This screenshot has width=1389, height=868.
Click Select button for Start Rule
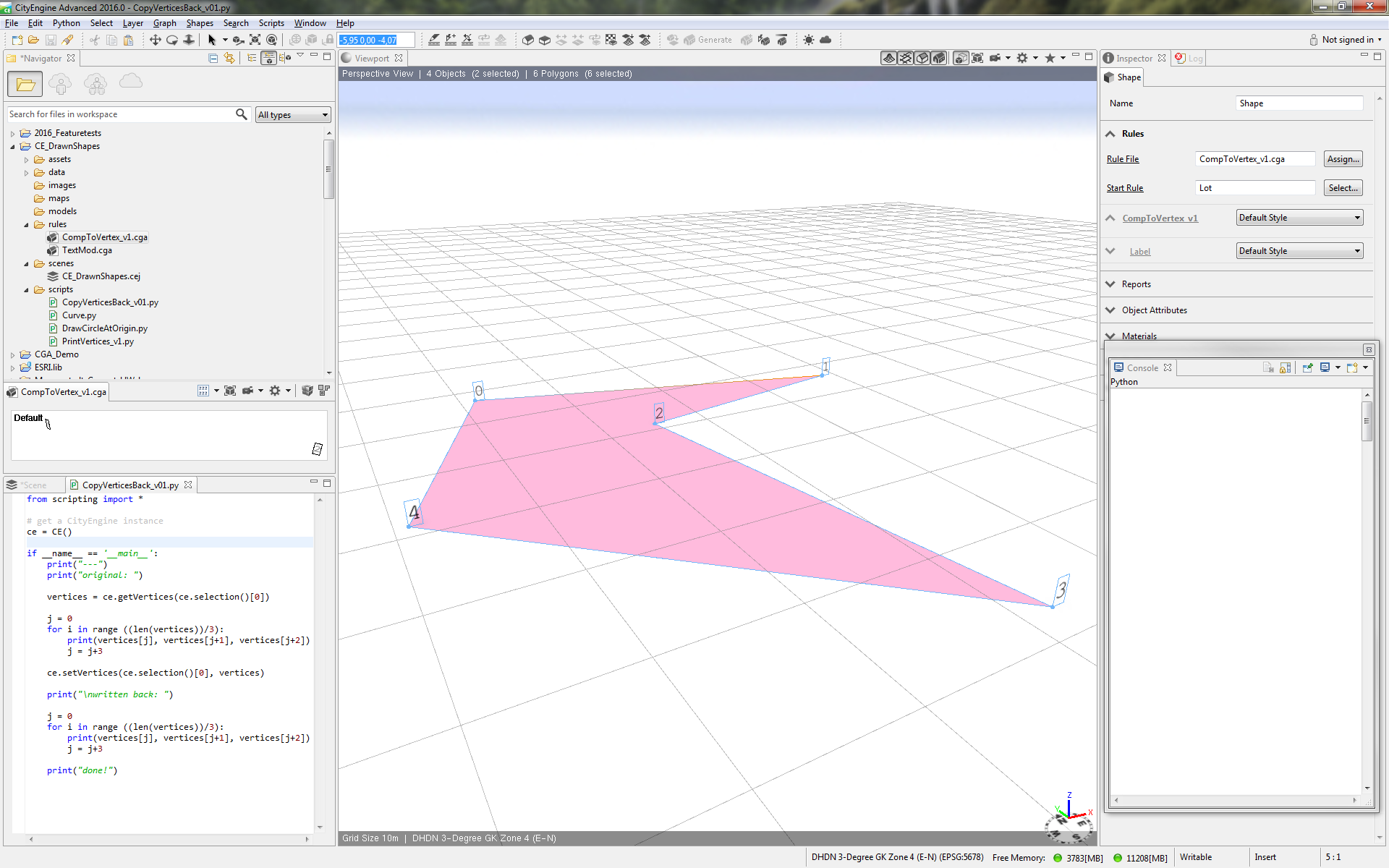click(x=1341, y=188)
